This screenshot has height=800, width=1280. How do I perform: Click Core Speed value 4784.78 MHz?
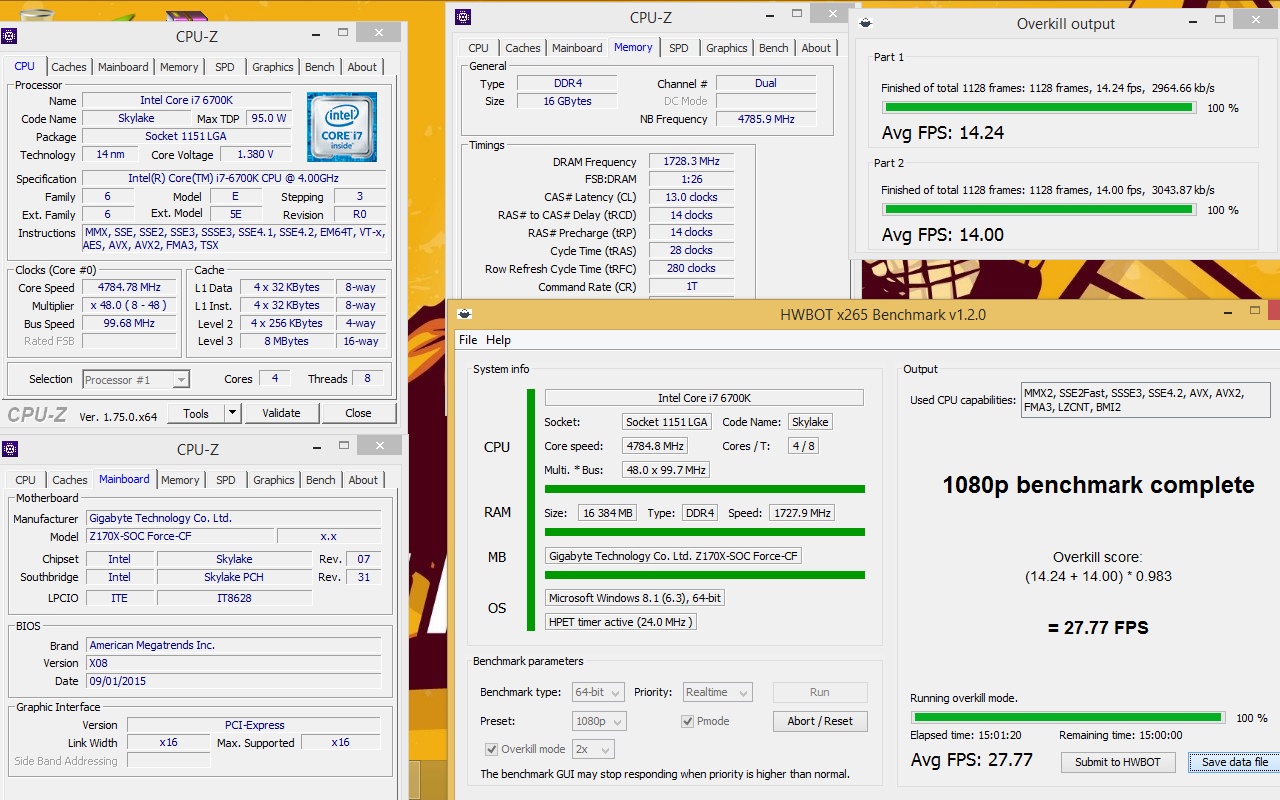(130, 288)
